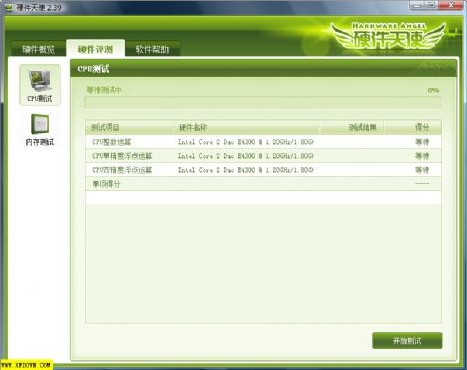
Task: Select the CPU单精度浮点运算 row
Action: (263, 156)
